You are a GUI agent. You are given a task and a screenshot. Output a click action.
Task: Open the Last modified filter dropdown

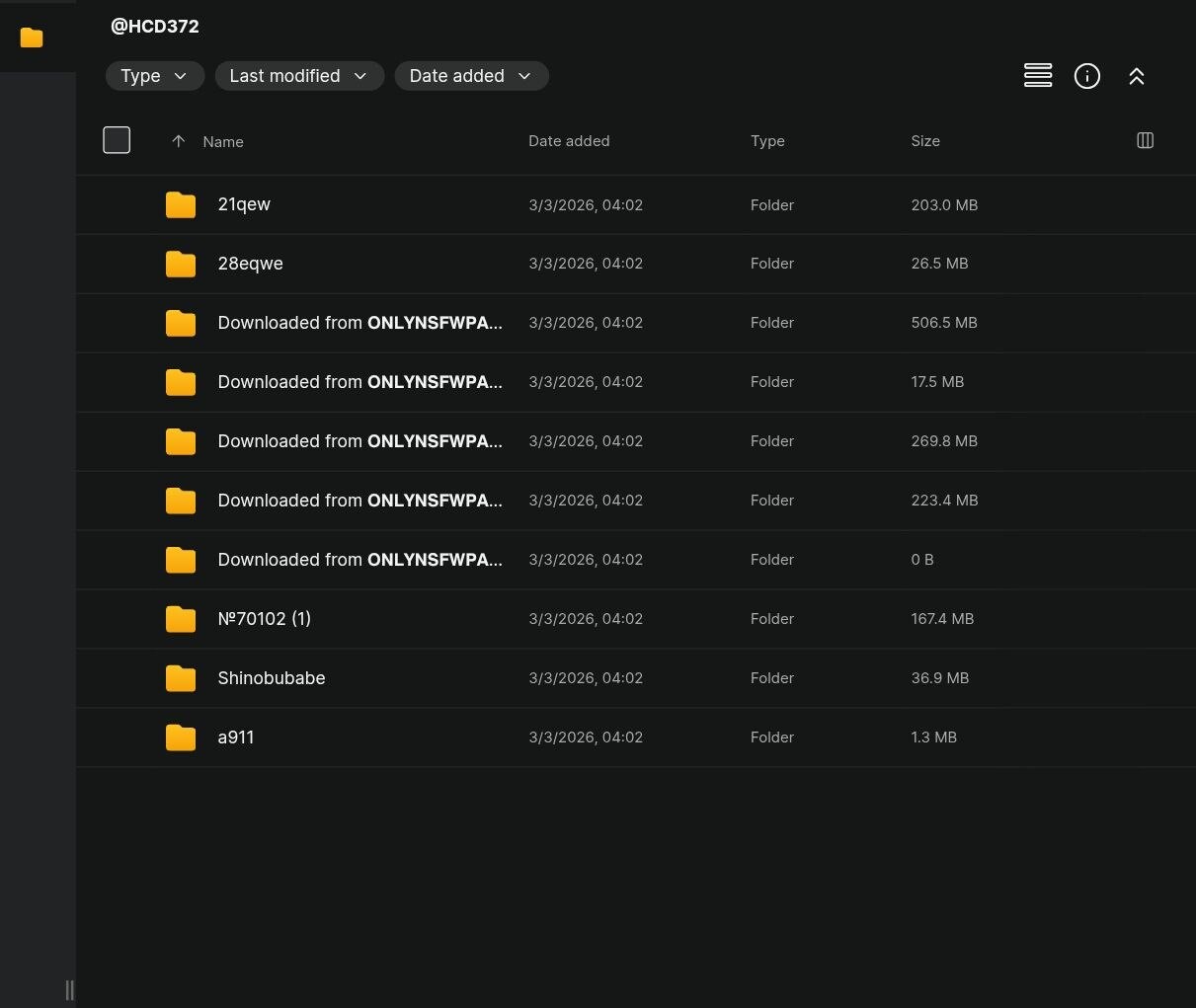pyautogui.click(x=298, y=76)
